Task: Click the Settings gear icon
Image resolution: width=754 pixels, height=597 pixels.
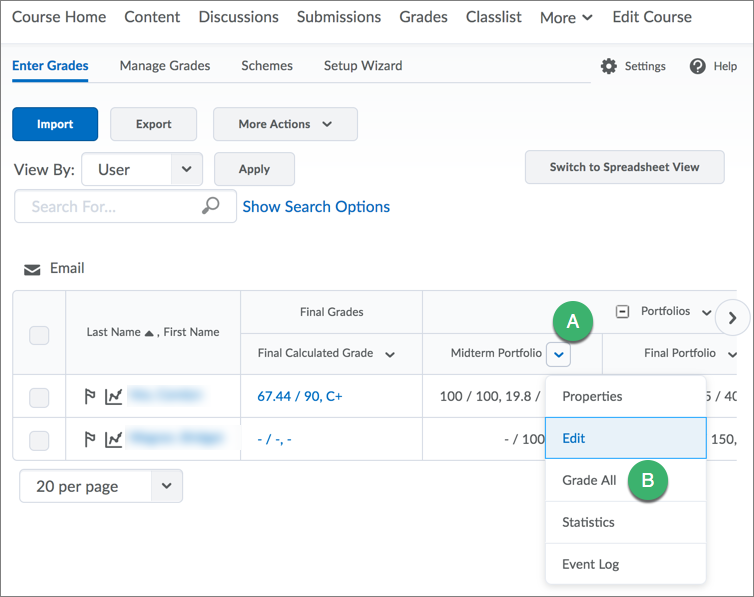Action: (609, 66)
